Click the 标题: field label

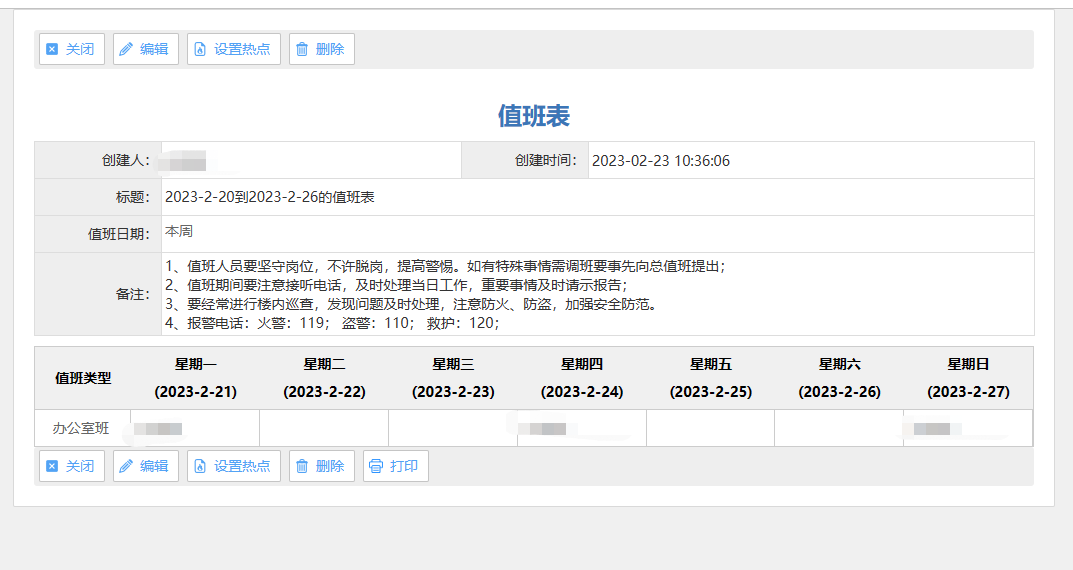(x=133, y=197)
